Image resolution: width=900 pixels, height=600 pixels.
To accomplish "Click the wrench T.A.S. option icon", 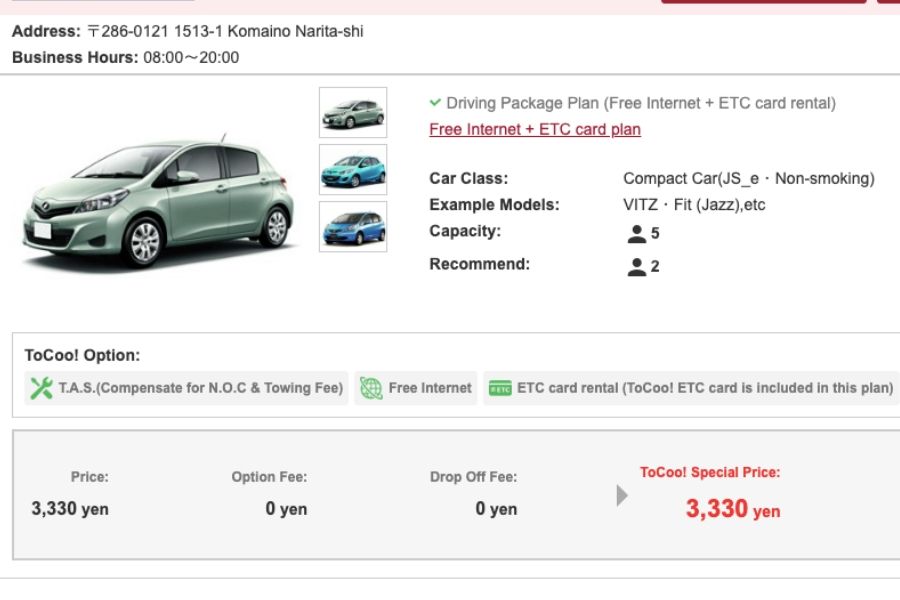I will coord(41,388).
